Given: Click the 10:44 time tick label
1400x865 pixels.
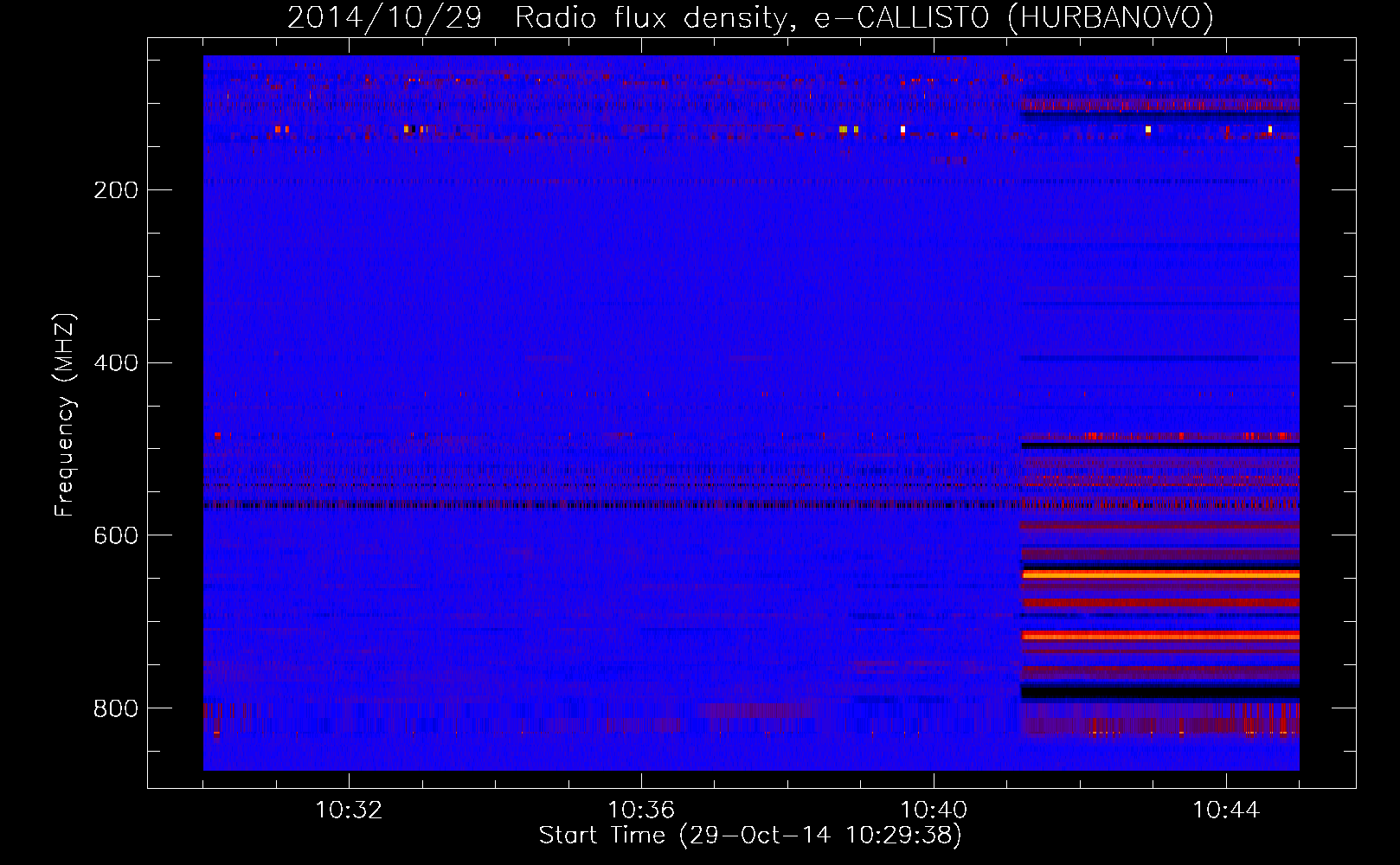Looking at the screenshot, I should [x=1226, y=811].
